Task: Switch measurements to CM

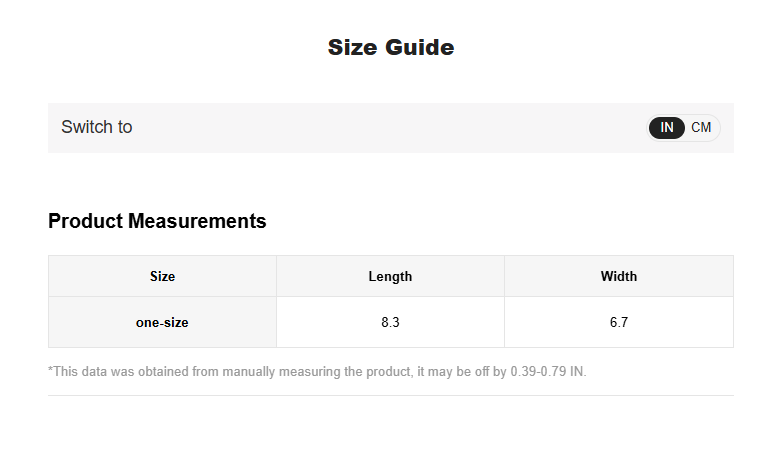Action: [701, 128]
